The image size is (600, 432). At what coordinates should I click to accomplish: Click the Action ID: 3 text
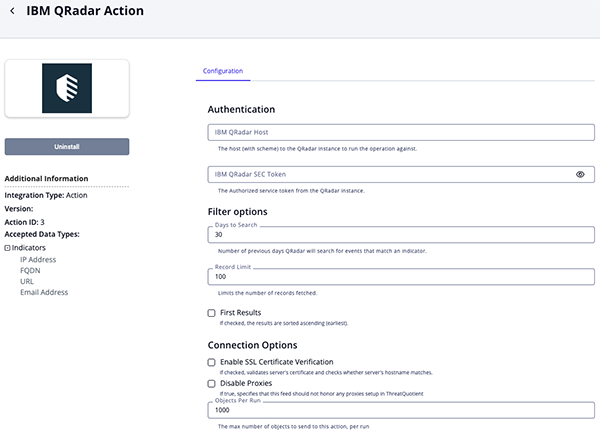click(24, 222)
